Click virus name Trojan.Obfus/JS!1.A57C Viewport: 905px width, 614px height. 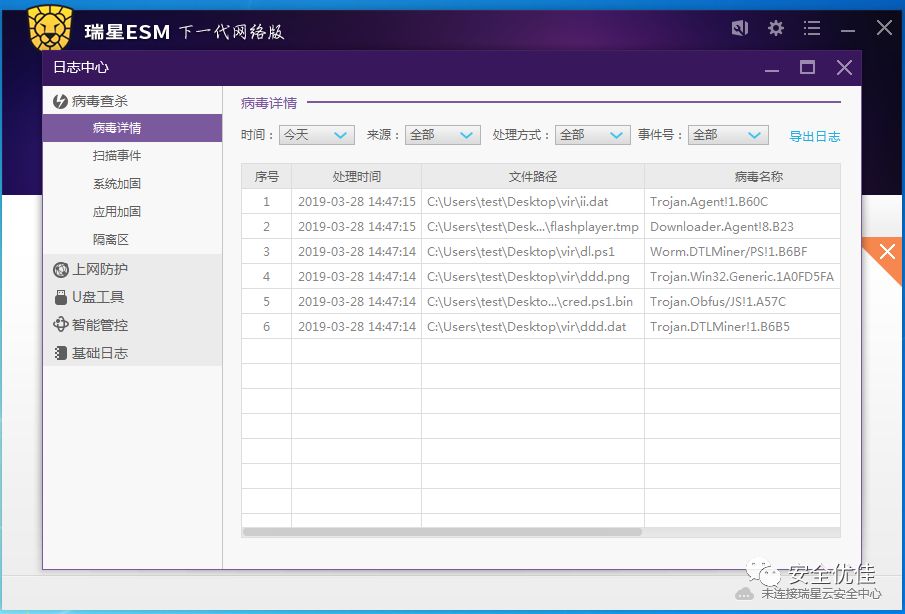717,301
